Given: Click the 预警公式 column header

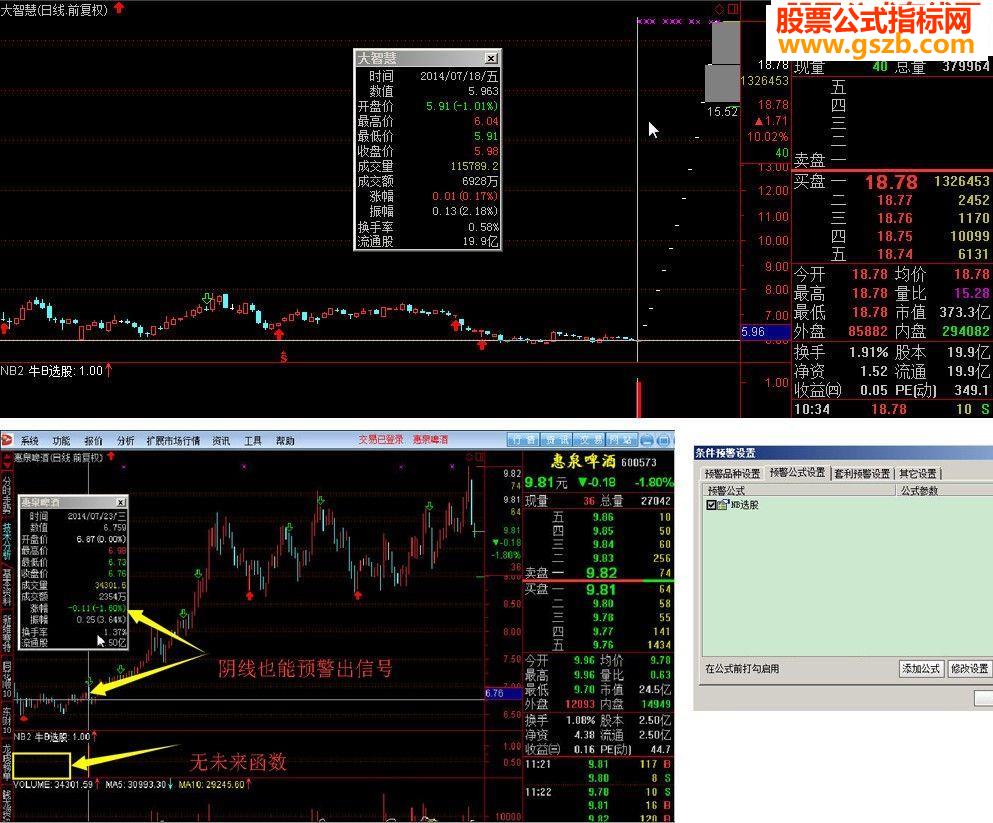Looking at the screenshot, I should 798,491.
